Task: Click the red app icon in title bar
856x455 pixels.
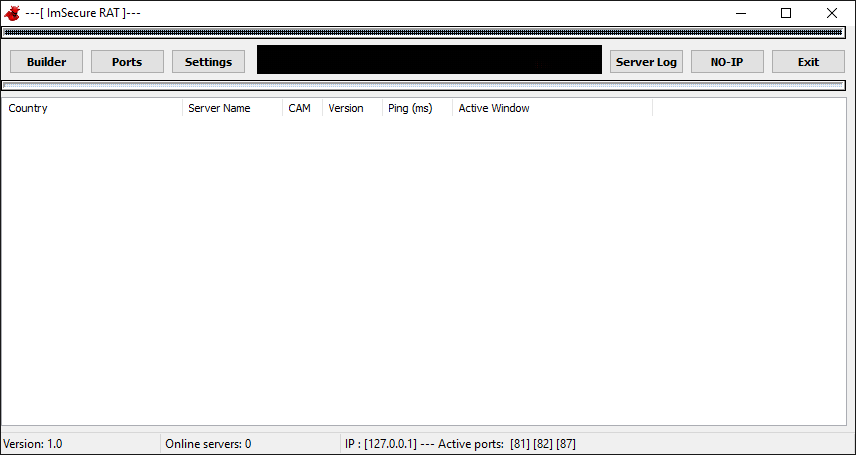Action: (x=12, y=13)
